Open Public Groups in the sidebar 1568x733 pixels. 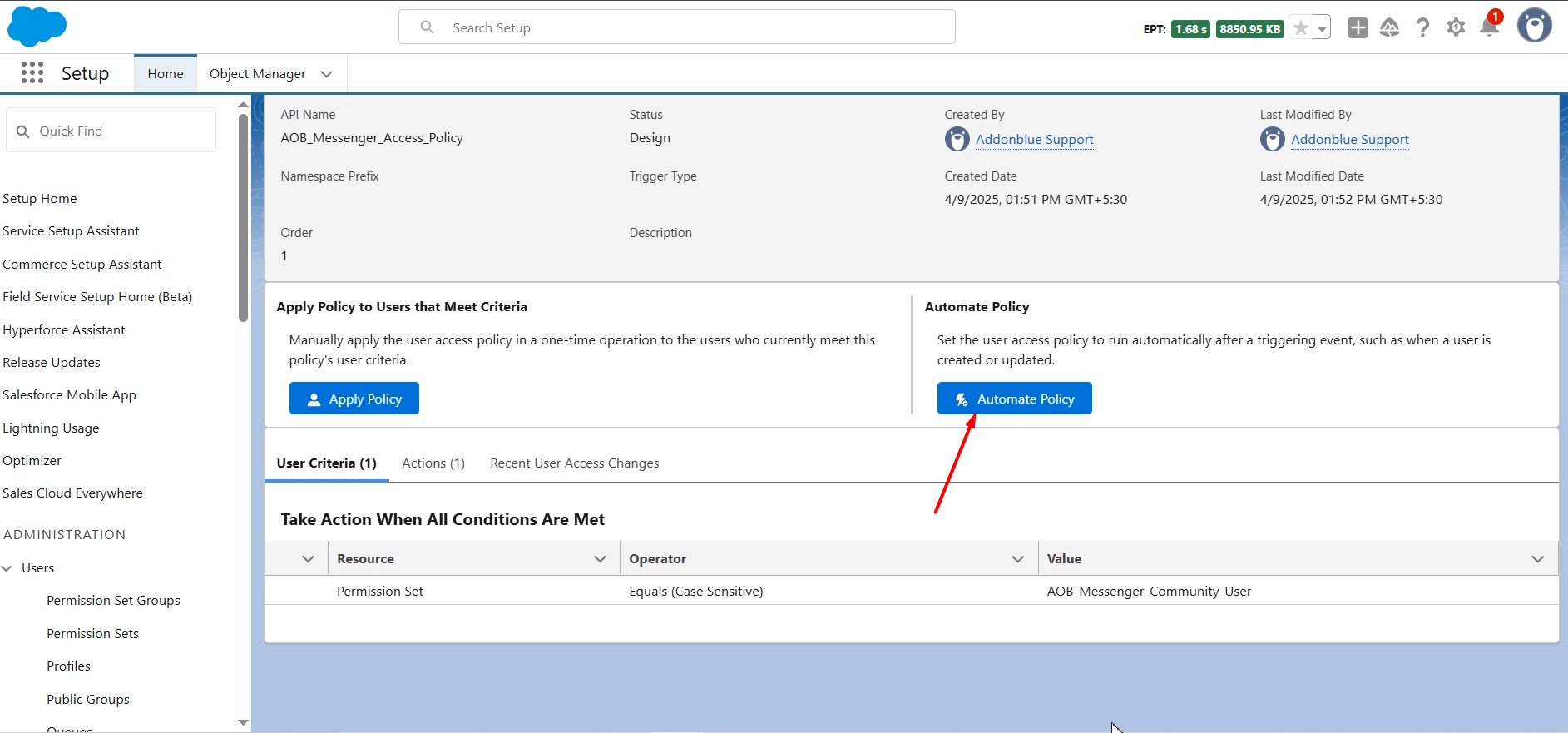88,700
